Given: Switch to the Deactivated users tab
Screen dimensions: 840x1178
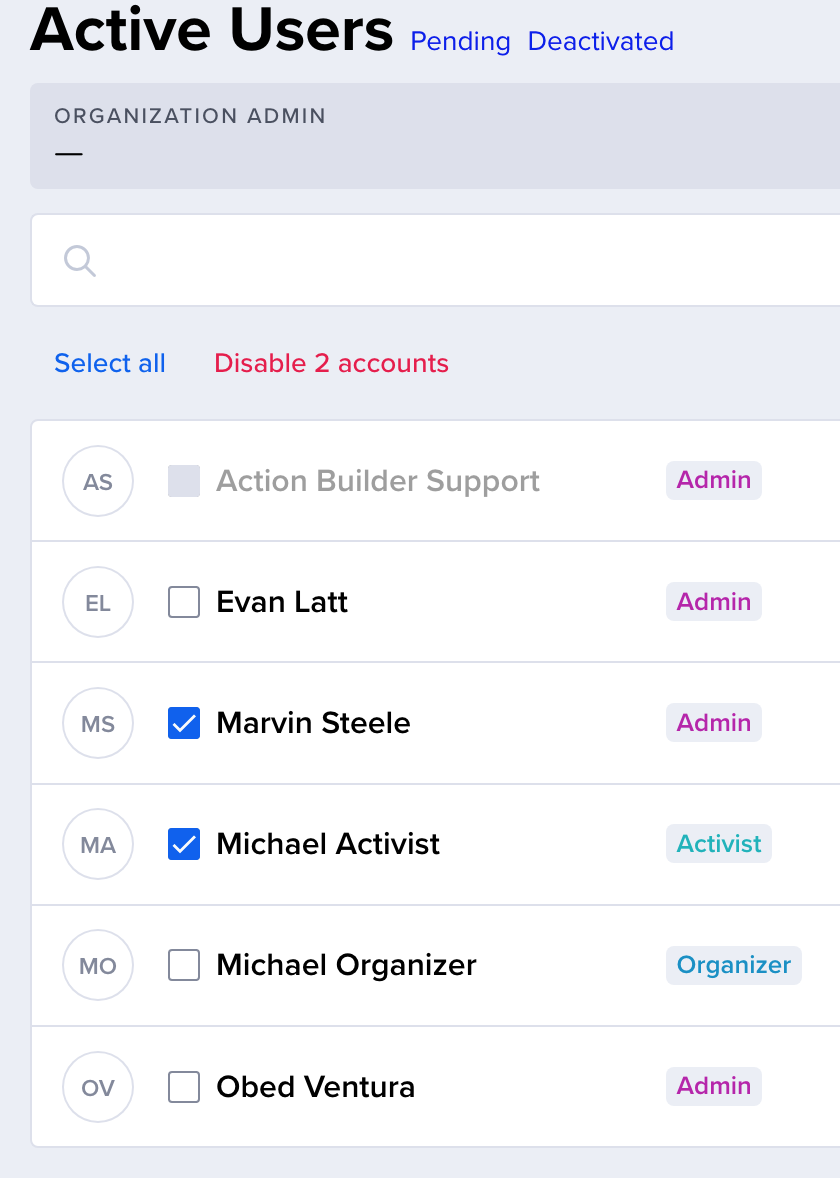Looking at the screenshot, I should [601, 41].
